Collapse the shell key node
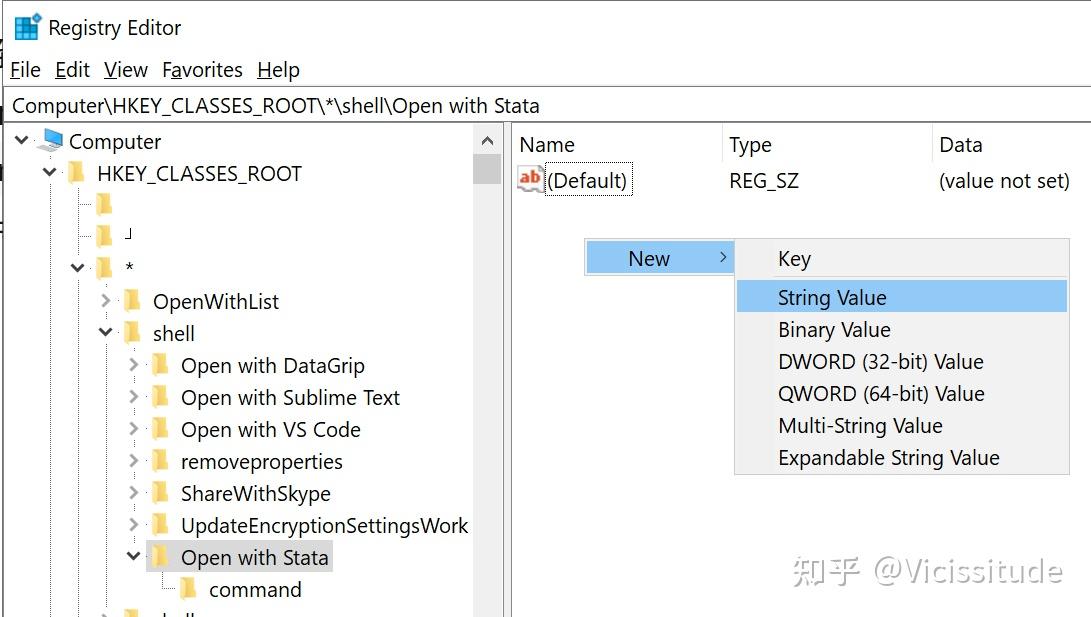This screenshot has width=1091, height=617. [106, 334]
